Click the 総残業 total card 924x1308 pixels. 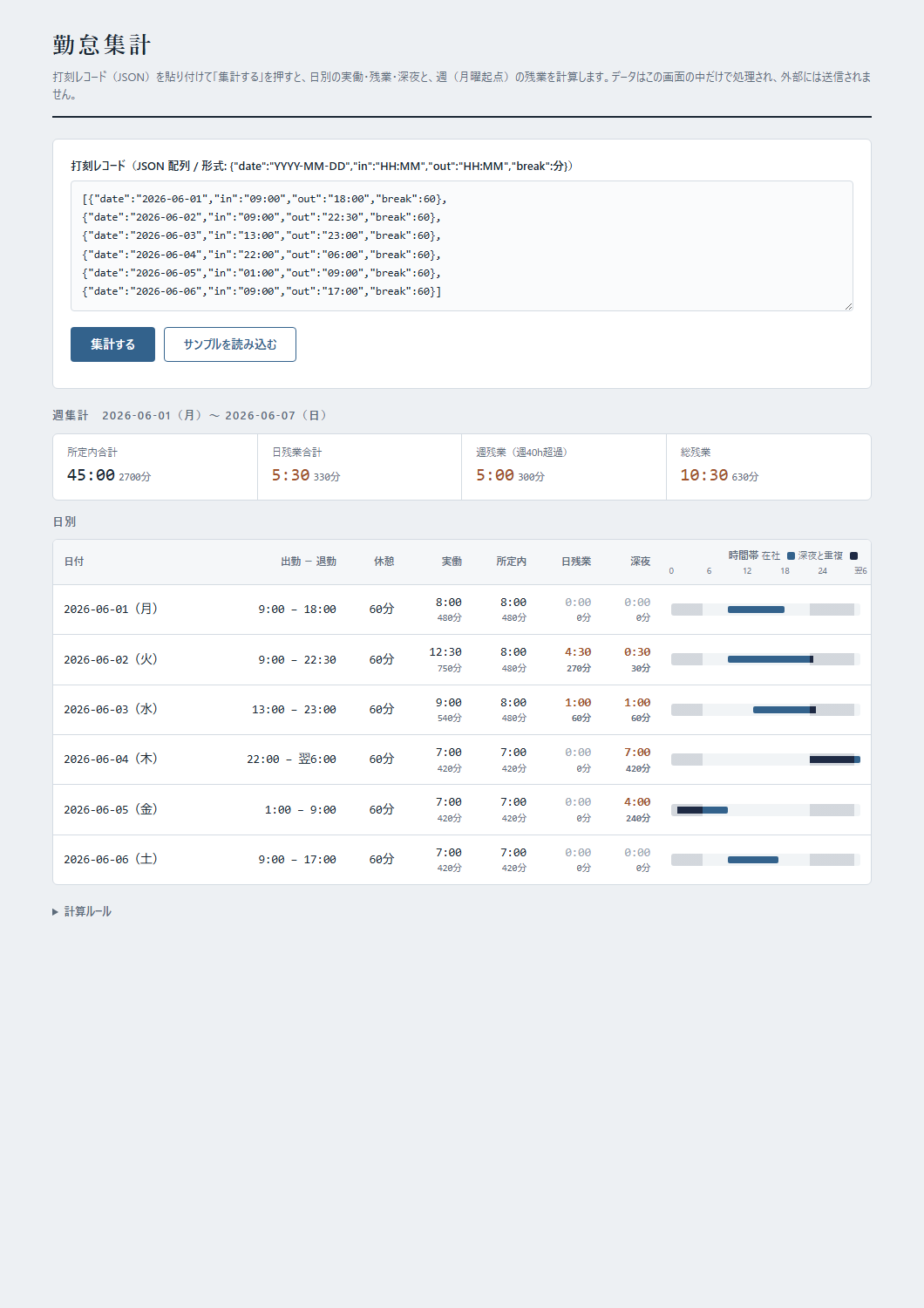click(x=768, y=467)
